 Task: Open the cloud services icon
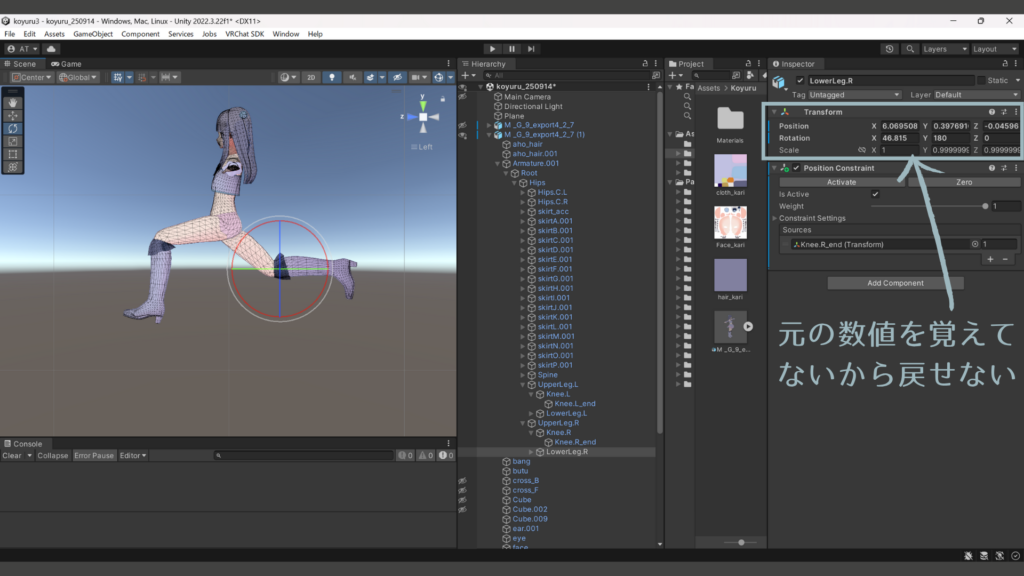(51, 49)
